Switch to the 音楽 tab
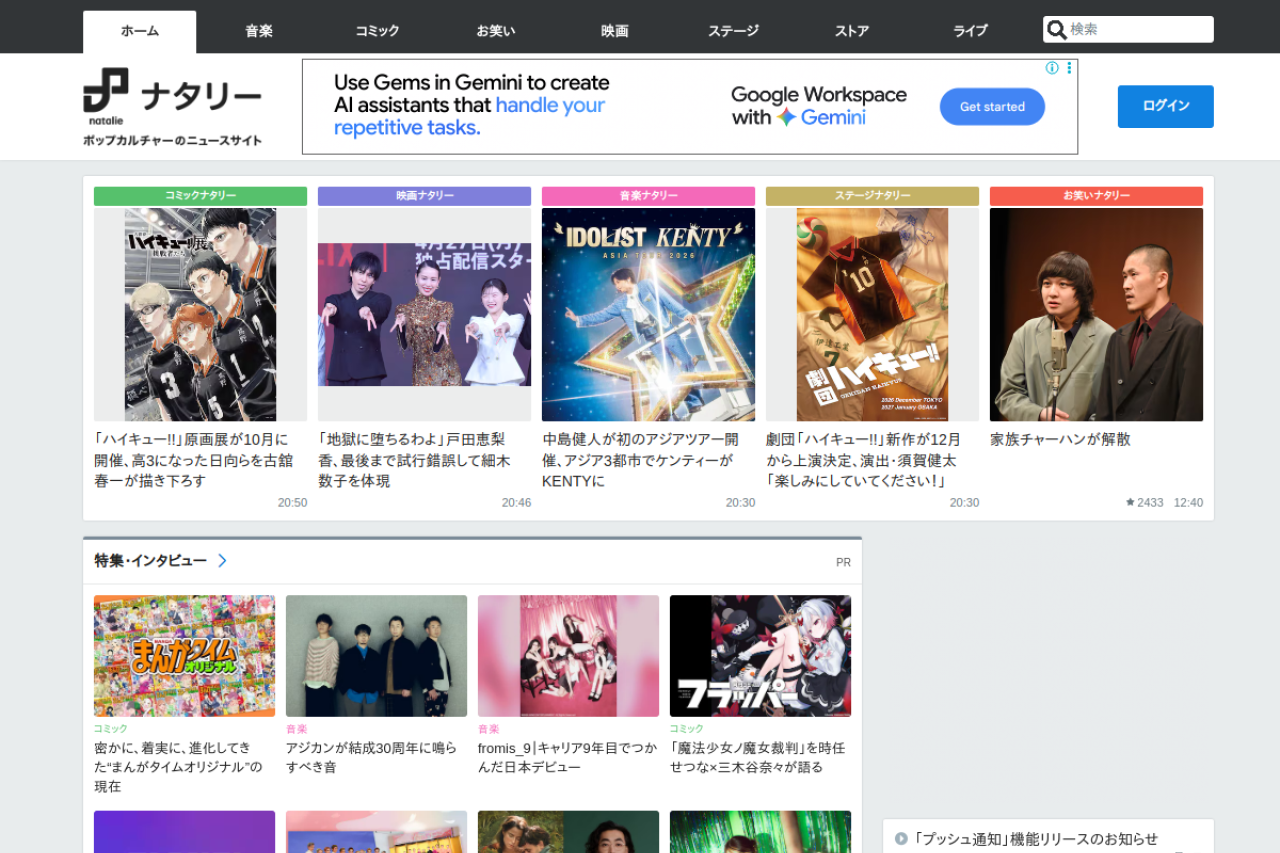The width and height of the screenshot is (1280, 853). [259, 31]
